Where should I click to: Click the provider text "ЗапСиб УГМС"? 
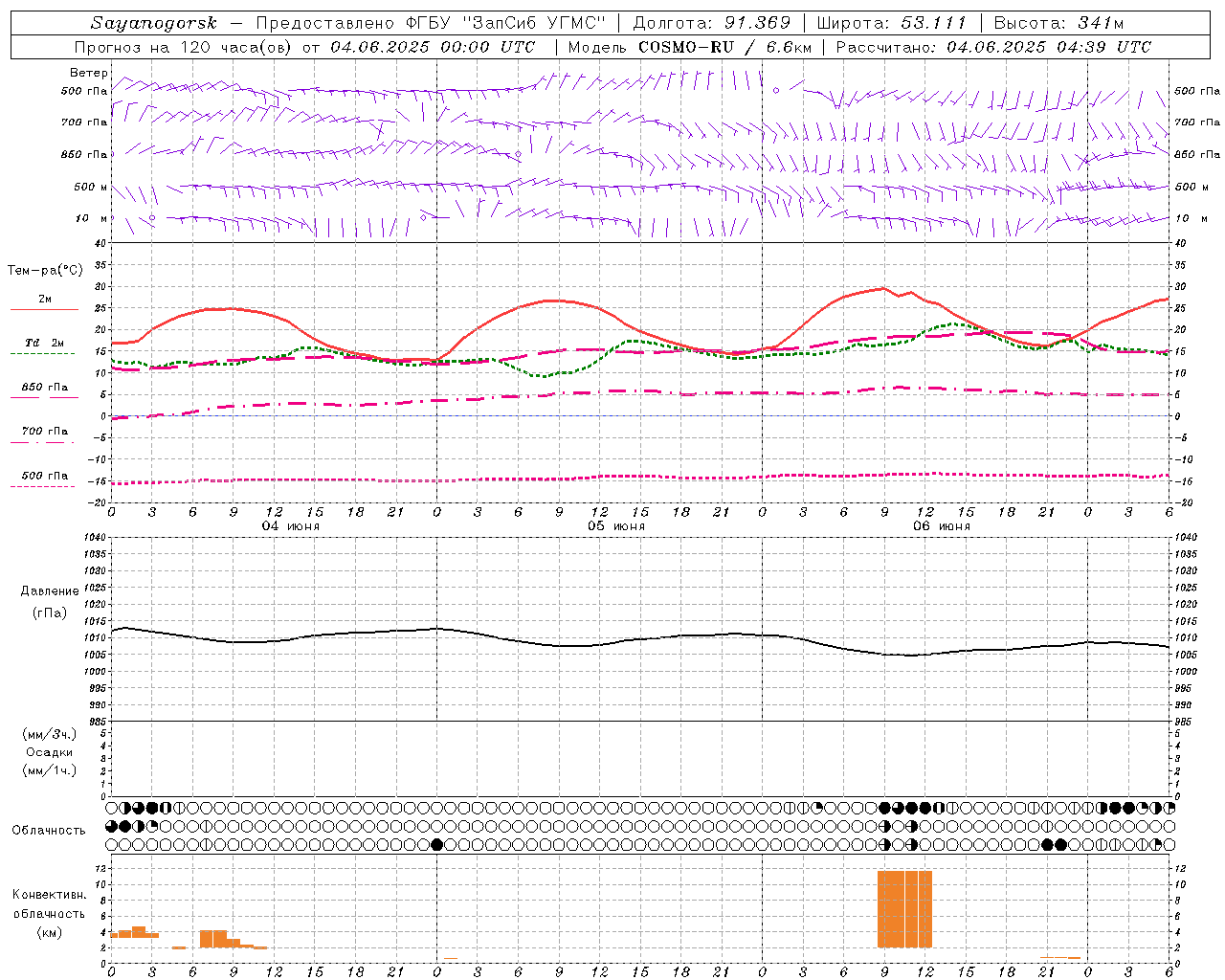(x=535, y=23)
